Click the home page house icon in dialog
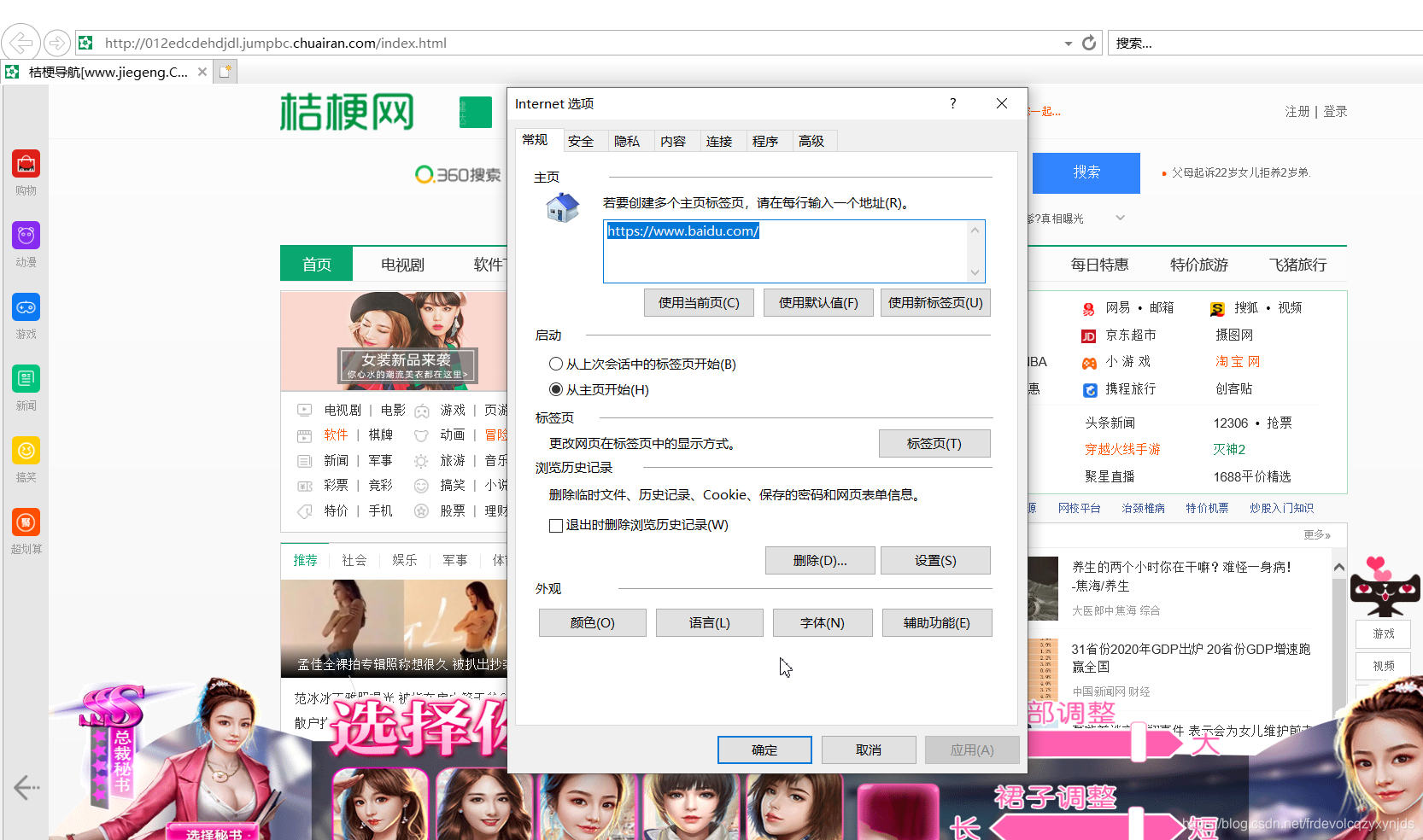1423x840 pixels. [x=562, y=207]
